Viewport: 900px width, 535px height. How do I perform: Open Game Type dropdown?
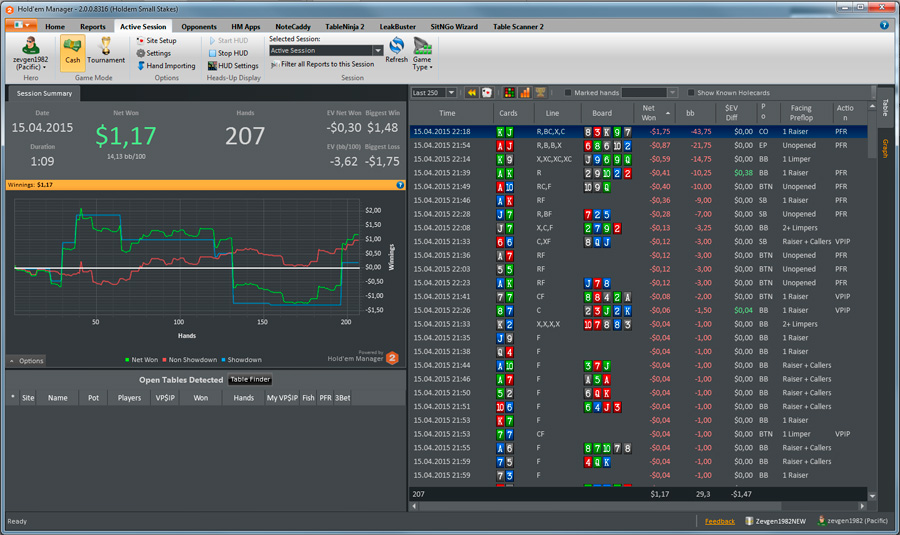422,54
